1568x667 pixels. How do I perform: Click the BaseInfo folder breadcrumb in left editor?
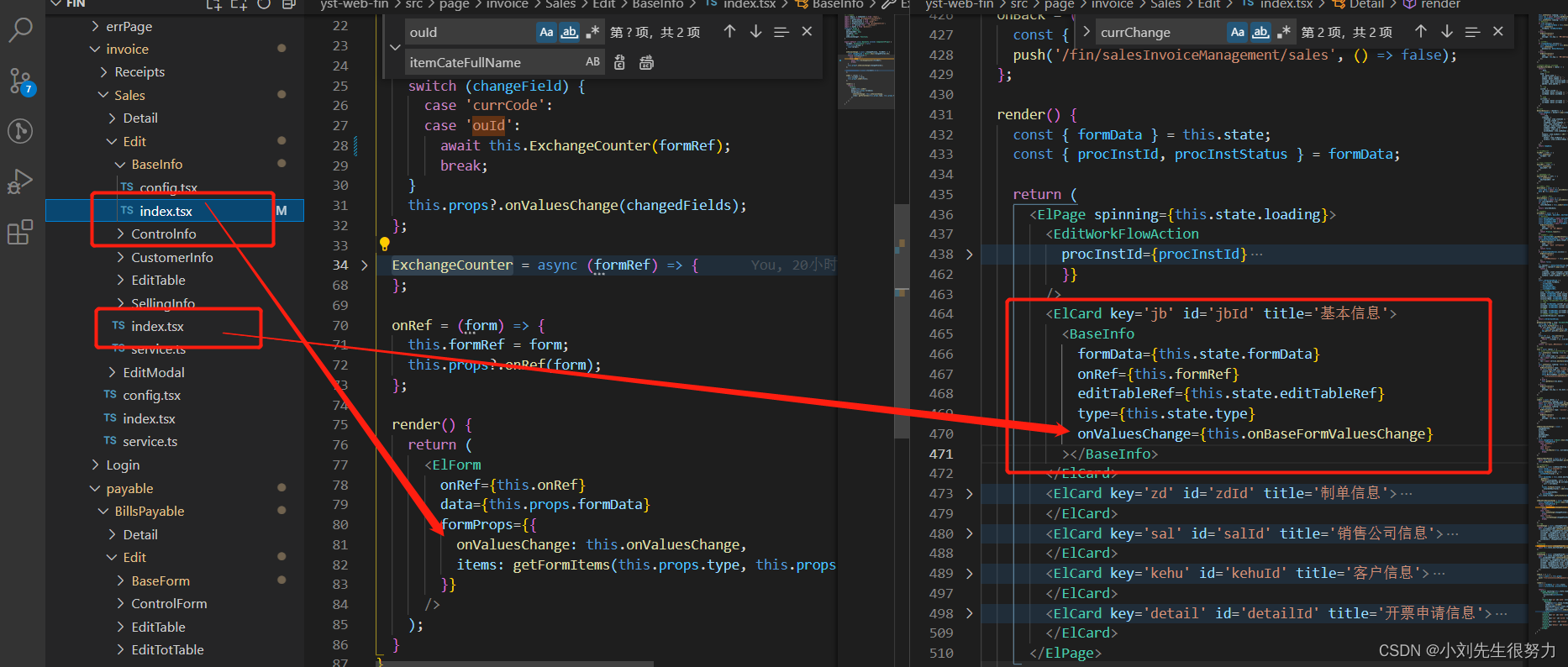click(x=657, y=4)
